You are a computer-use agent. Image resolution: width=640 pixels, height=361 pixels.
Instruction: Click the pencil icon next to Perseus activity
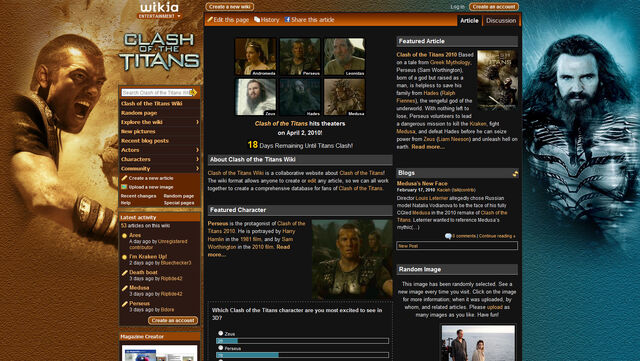(124, 304)
